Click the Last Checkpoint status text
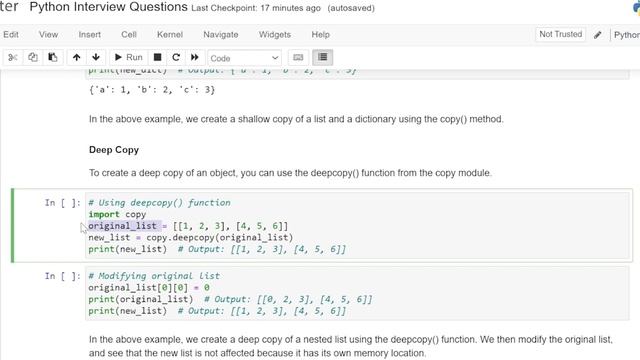Image resolution: width=640 pixels, height=360 pixels. (x=256, y=8)
